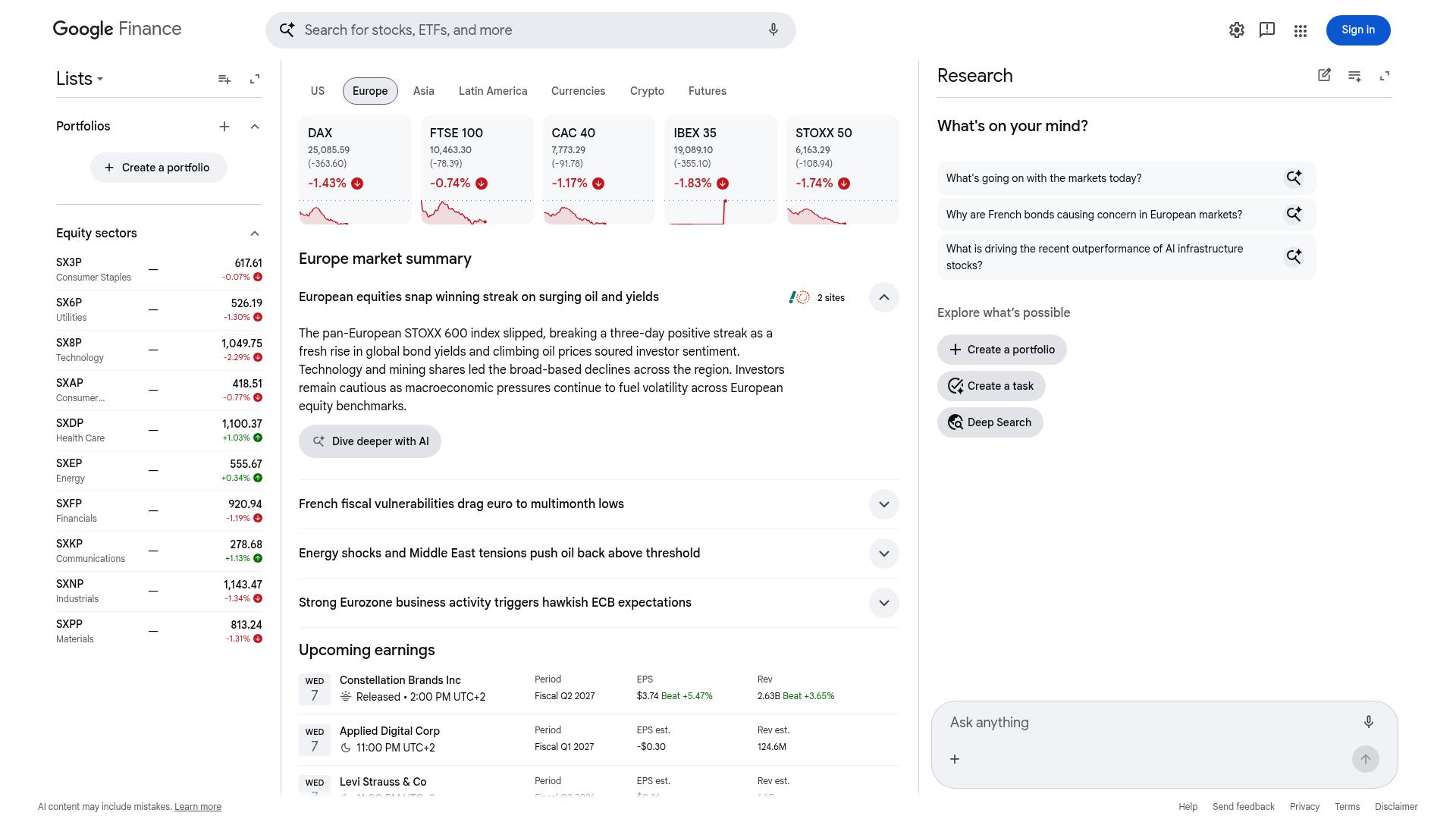Click the send feedback icon in header
The height and width of the screenshot is (819, 1456).
[x=1267, y=30]
